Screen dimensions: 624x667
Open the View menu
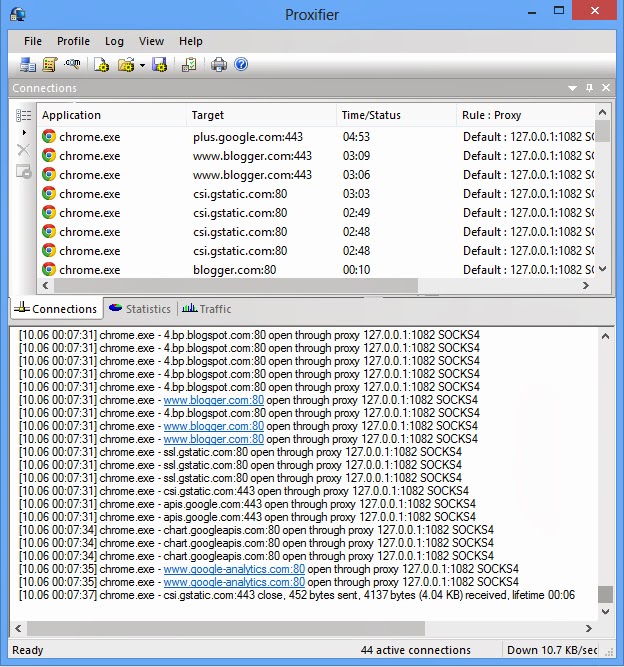151,41
